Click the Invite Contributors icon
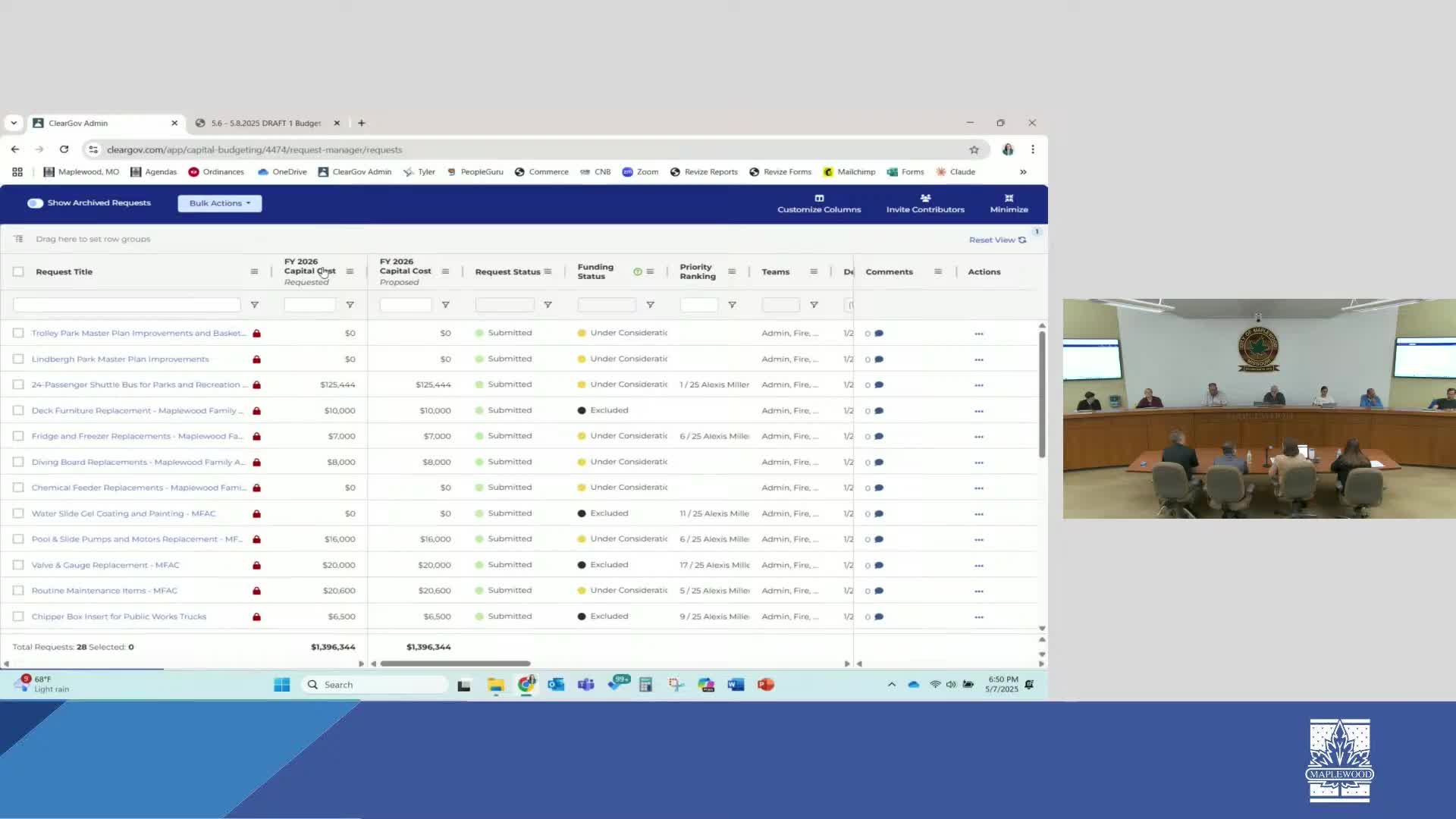Image resolution: width=1456 pixels, height=819 pixels. point(925,198)
